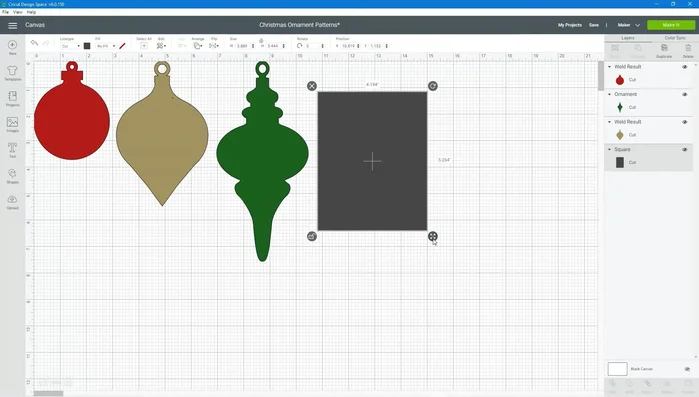
Task: Click the Fill no-color swatch
Action: (122, 46)
